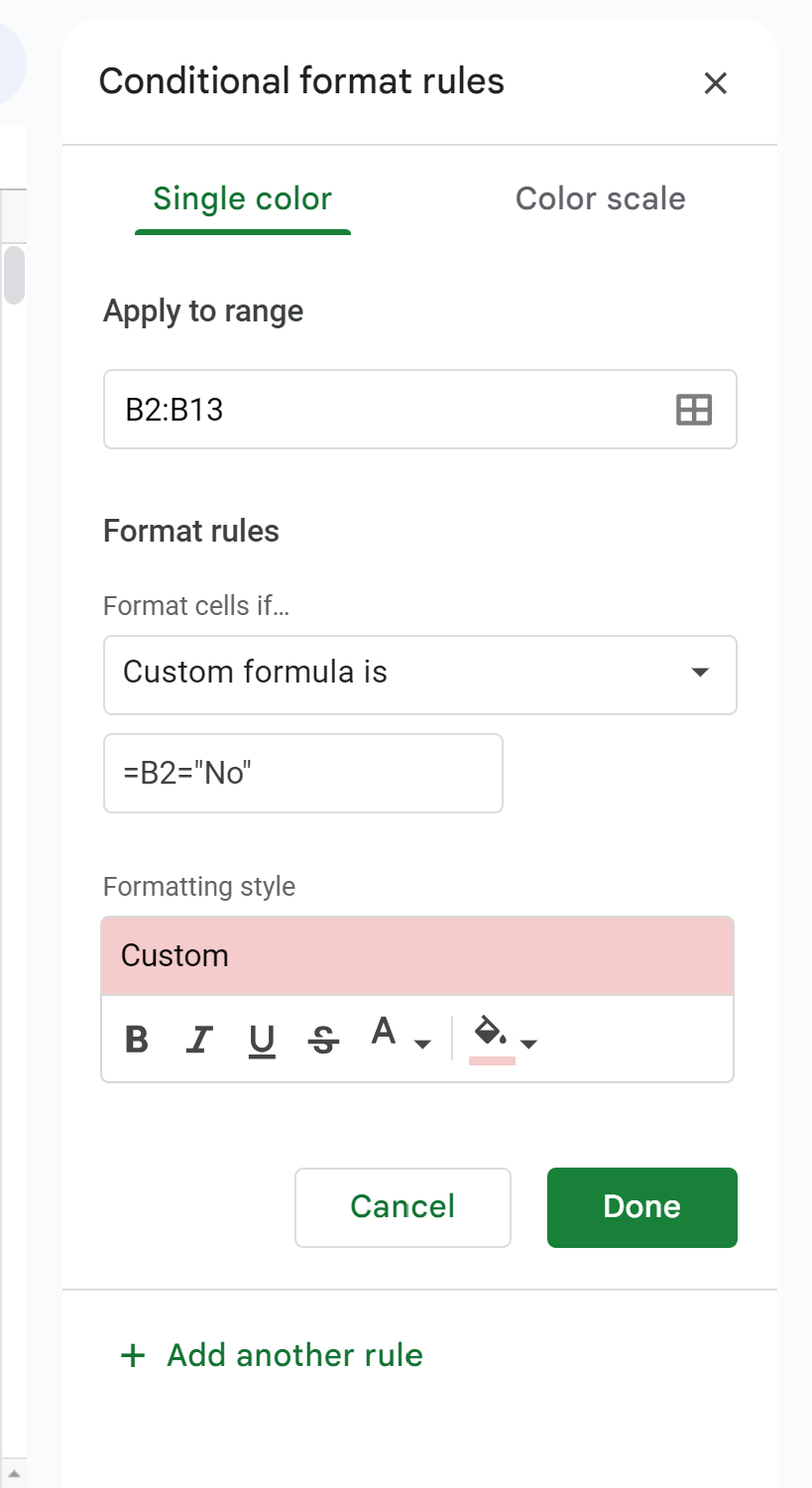Apply strikethrough to formatted cells
812x1488 pixels.
tap(323, 1040)
